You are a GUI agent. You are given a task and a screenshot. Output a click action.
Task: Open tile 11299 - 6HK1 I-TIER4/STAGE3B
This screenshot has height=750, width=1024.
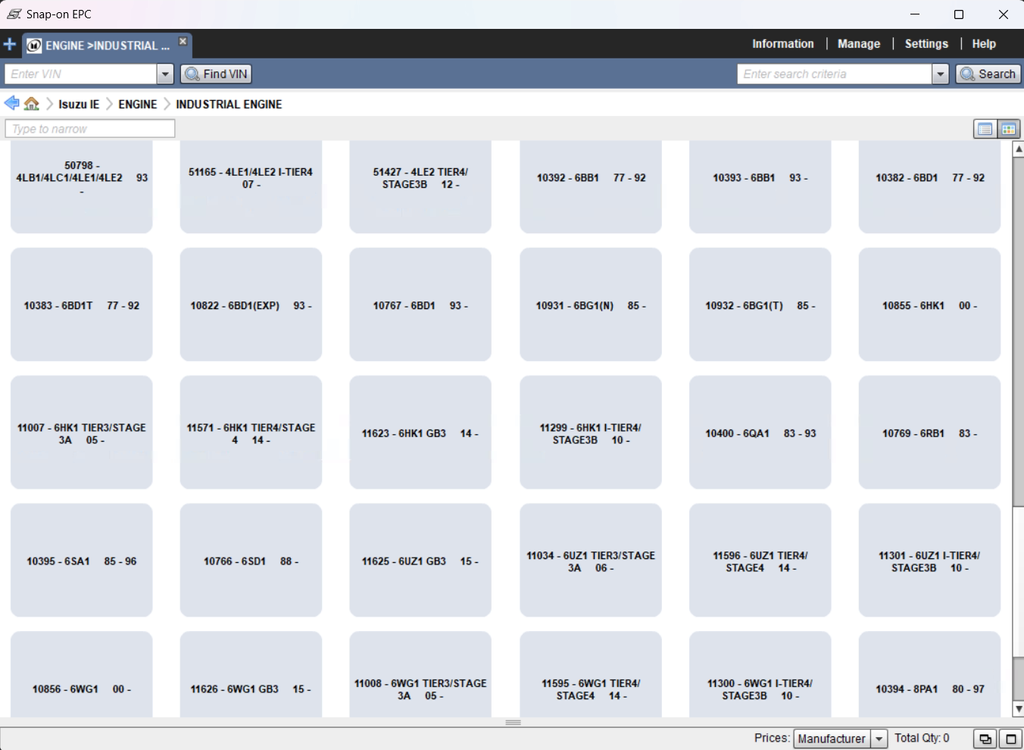tap(590, 432)
